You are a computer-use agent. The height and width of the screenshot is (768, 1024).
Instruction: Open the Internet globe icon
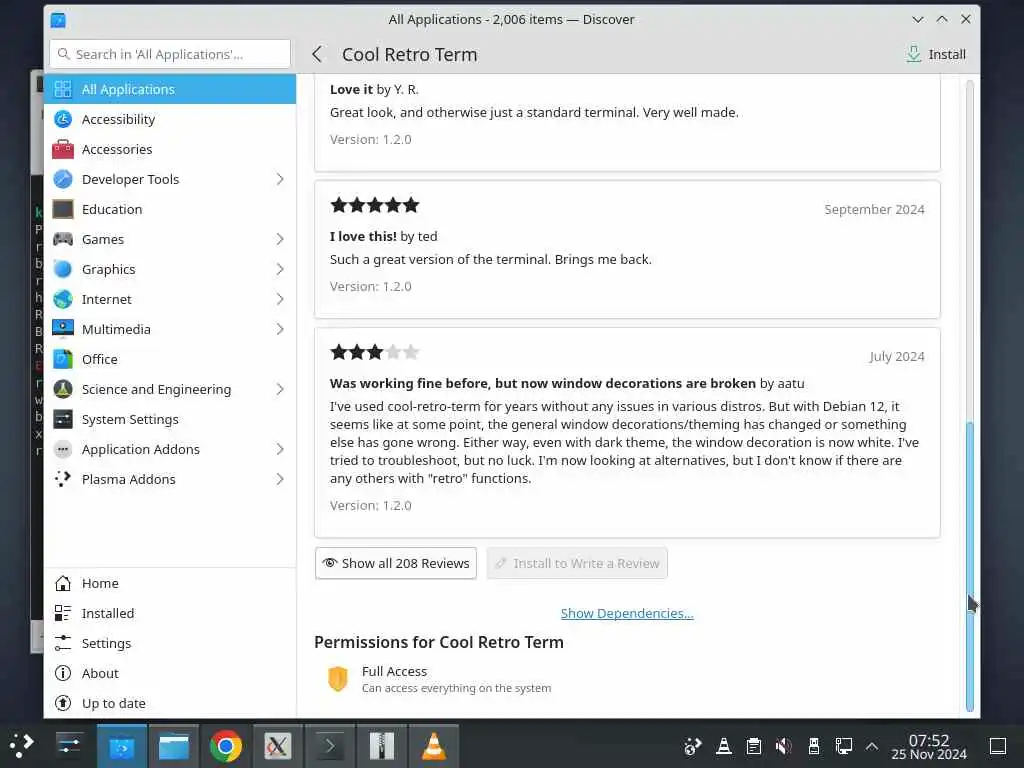pos(63,299)
